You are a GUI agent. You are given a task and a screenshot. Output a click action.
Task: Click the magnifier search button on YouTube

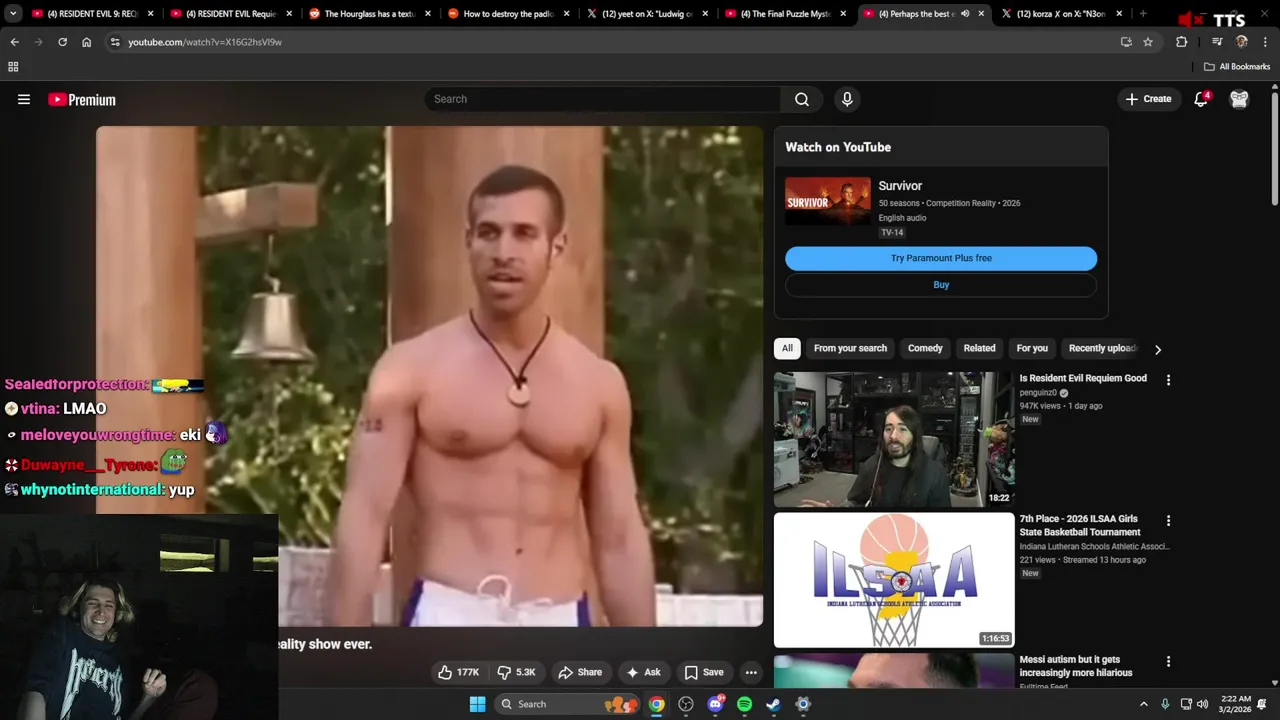tap(802, 99)
